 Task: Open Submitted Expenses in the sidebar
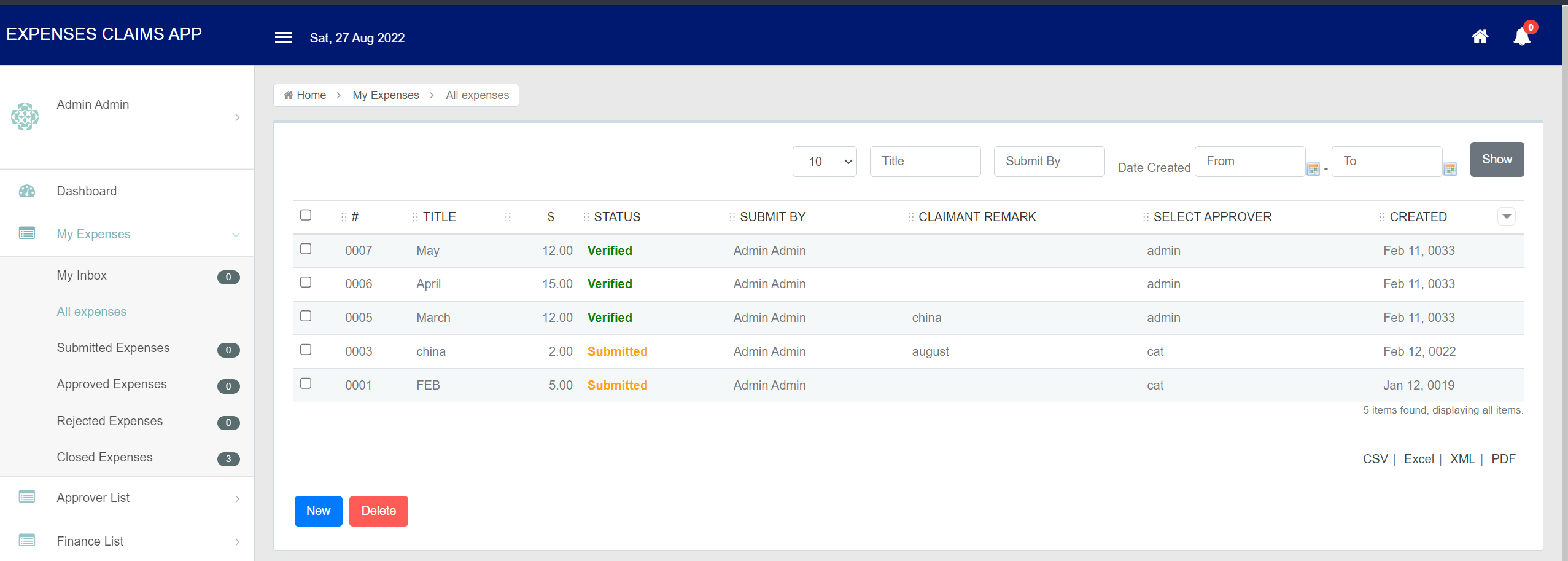[113, 348]
